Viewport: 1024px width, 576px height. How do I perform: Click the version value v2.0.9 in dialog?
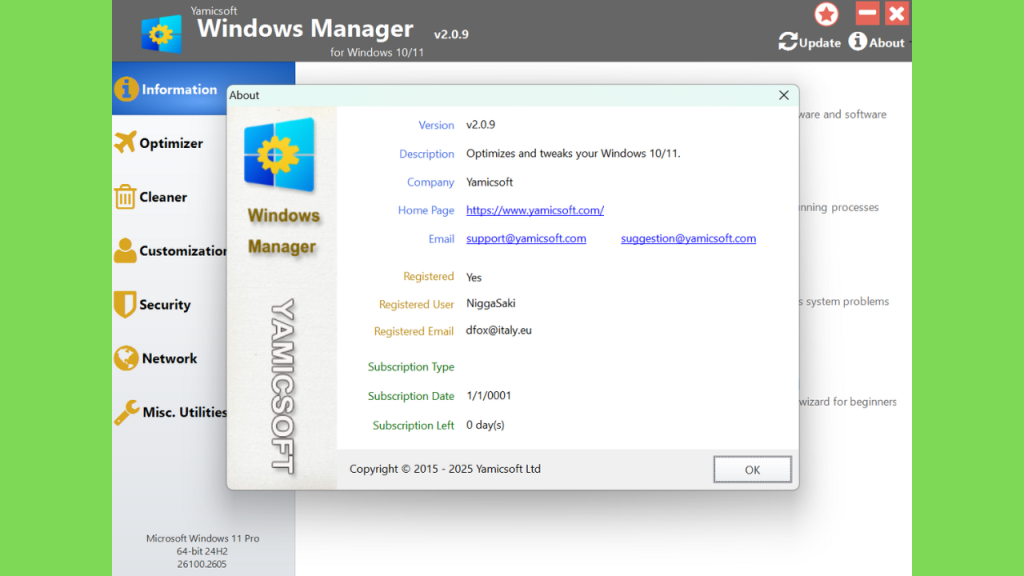point(481,125)
